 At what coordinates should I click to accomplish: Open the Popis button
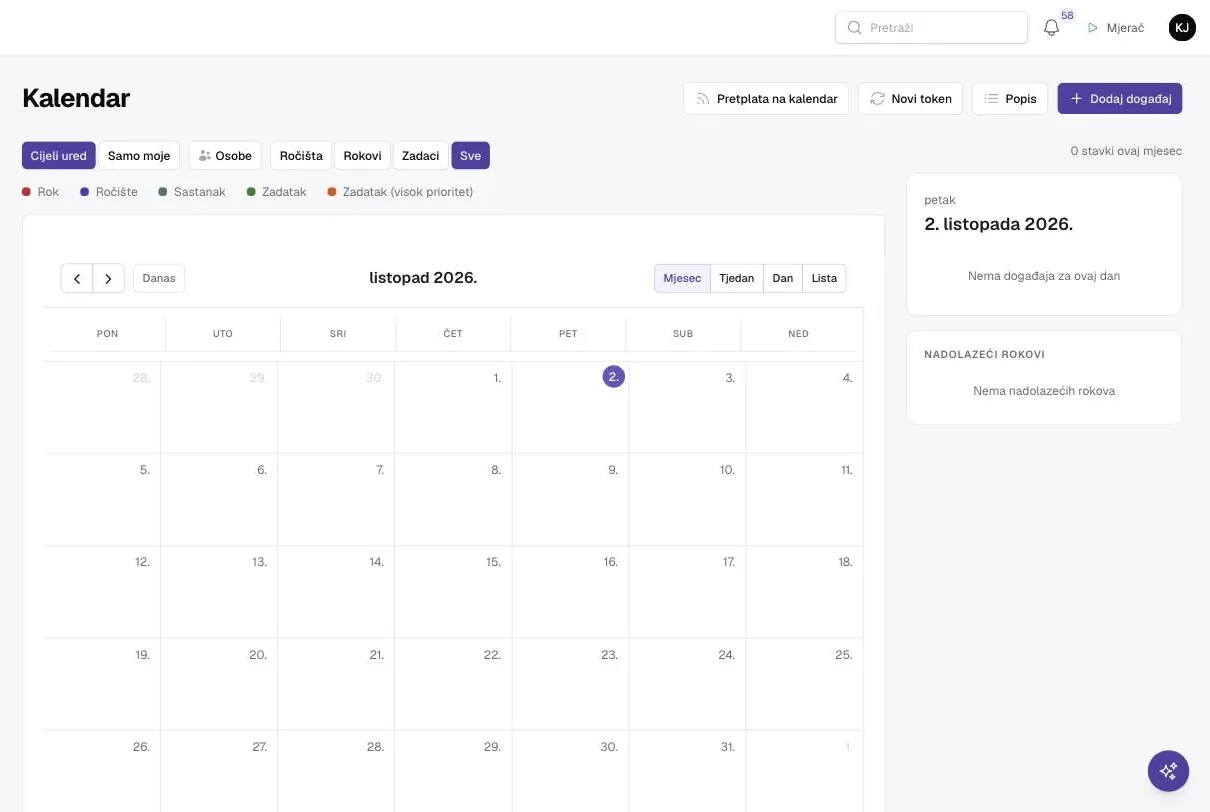coord(1010,98)
